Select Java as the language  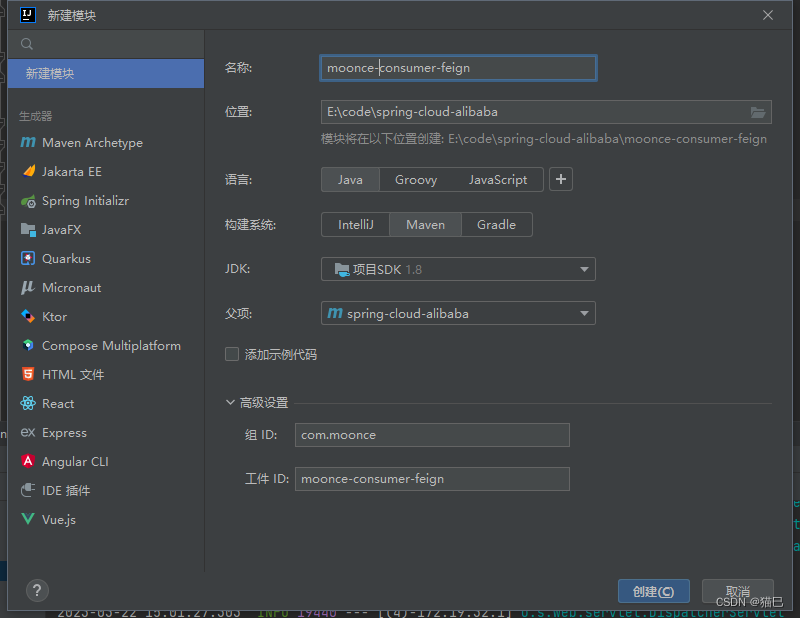350,180
